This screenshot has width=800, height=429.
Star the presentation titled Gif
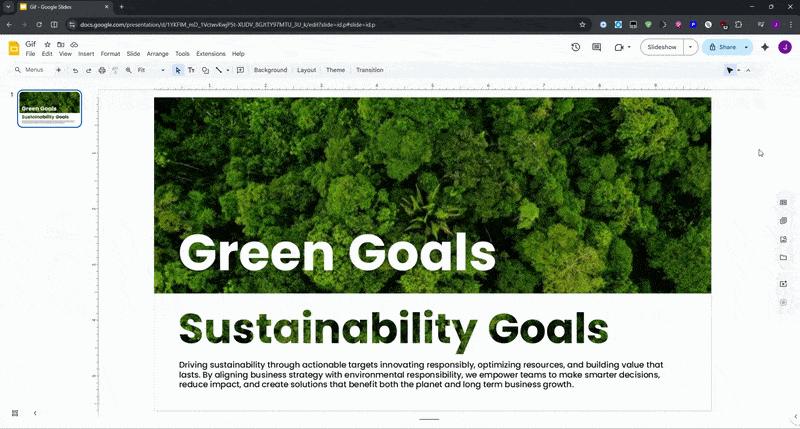point(47,44)
